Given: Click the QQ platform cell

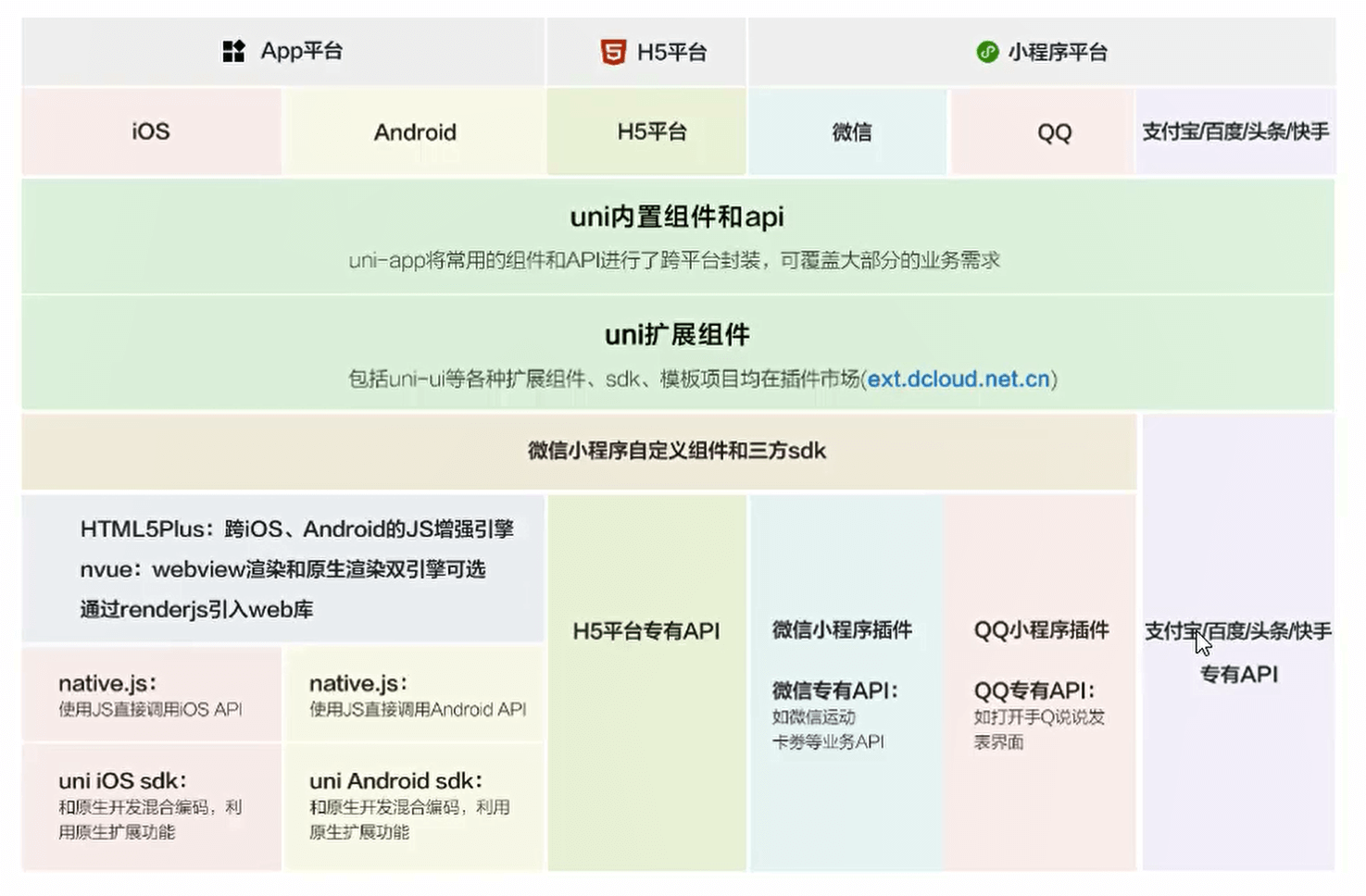Looking at the screenshot, I should click(1043, 131).
